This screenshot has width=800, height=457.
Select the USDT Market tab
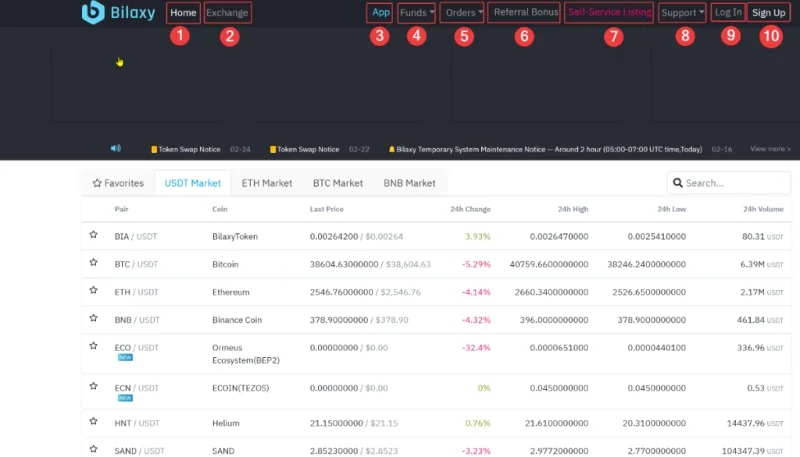[x=193, y=183]
